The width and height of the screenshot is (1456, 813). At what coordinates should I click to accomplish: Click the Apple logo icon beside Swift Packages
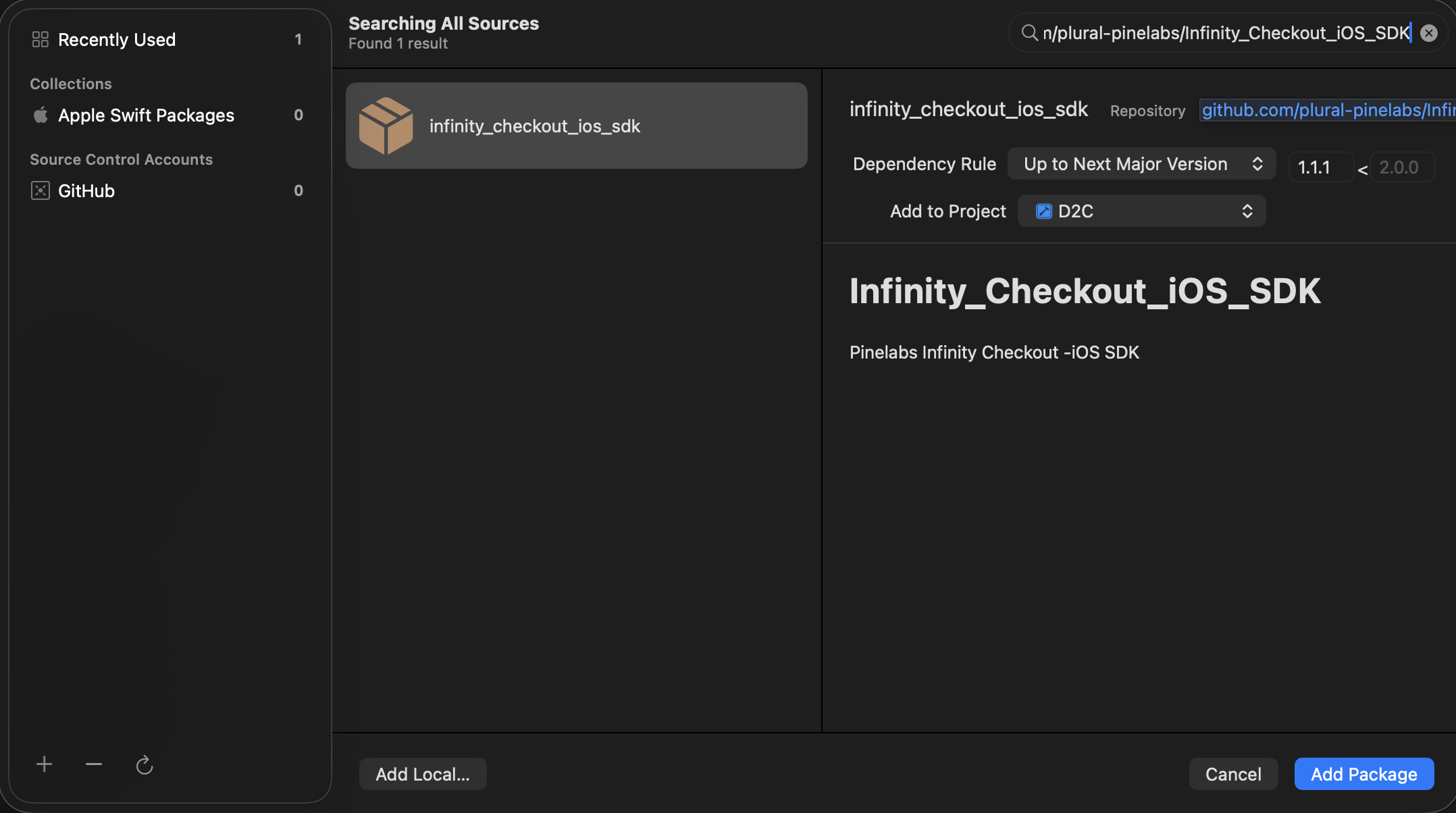tap(41, 115)
